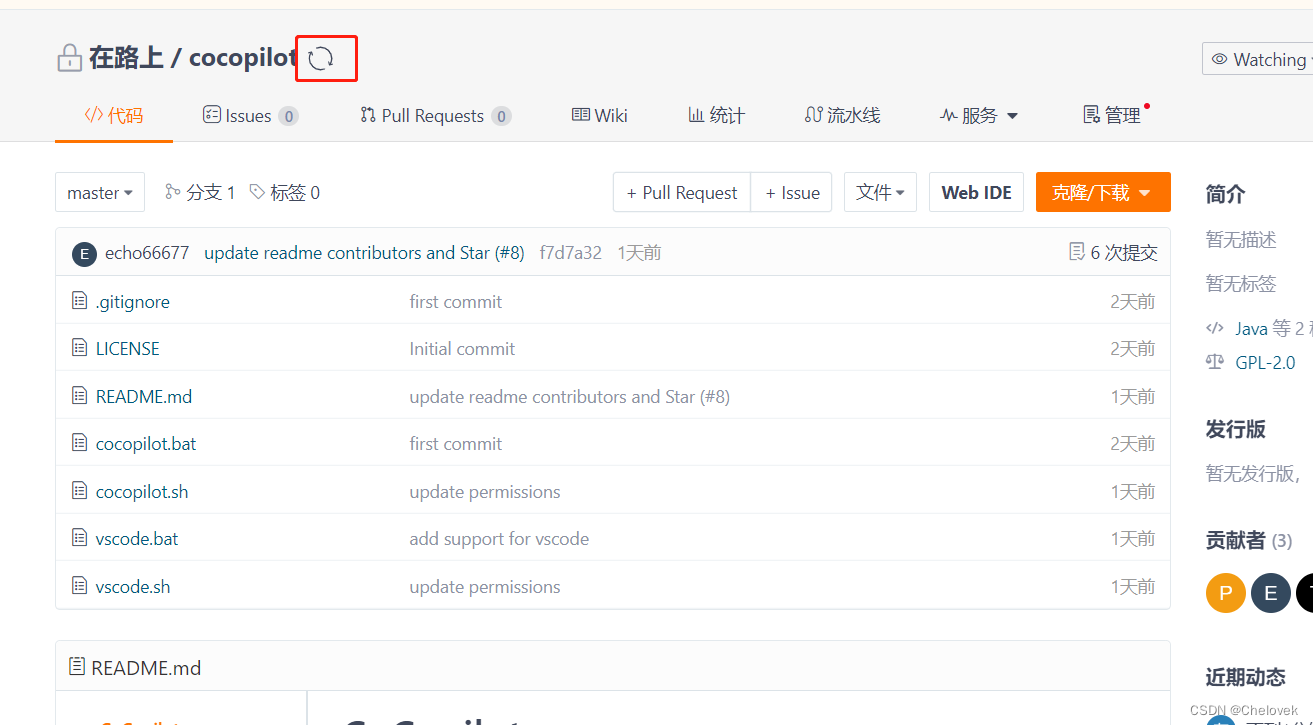Click LICENSE row Initial commit message
1313x725 pixels.
click(462, 349)
